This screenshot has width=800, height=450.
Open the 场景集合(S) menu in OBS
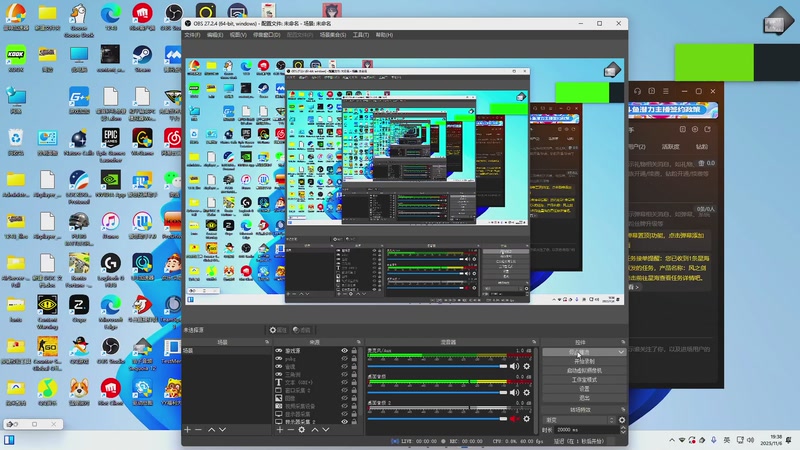[x=333, y=35]
